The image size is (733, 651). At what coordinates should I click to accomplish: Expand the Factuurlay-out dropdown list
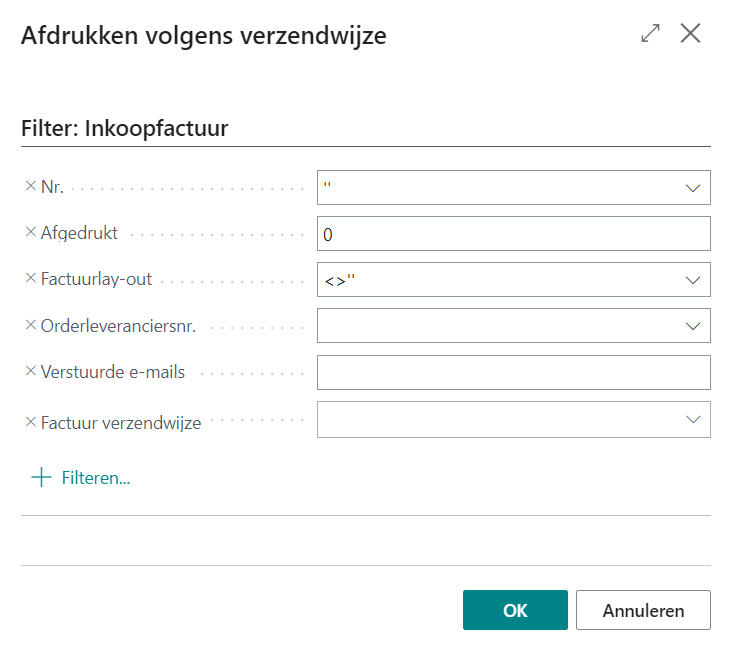(x=693, y=280)
